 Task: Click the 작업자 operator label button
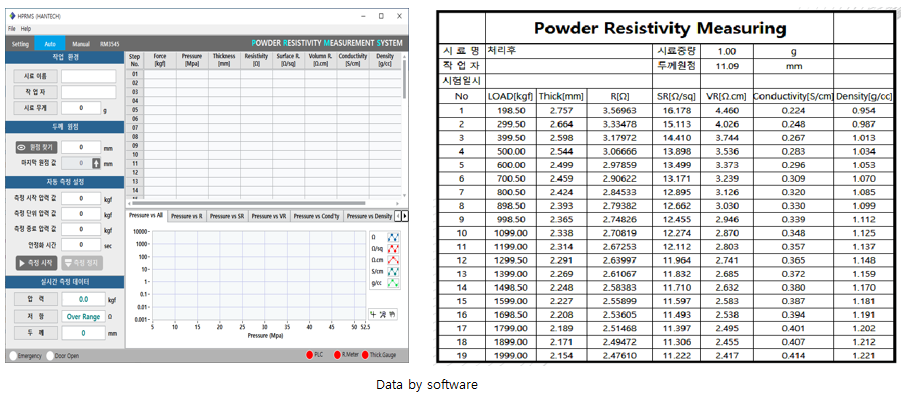pos(36,92)
